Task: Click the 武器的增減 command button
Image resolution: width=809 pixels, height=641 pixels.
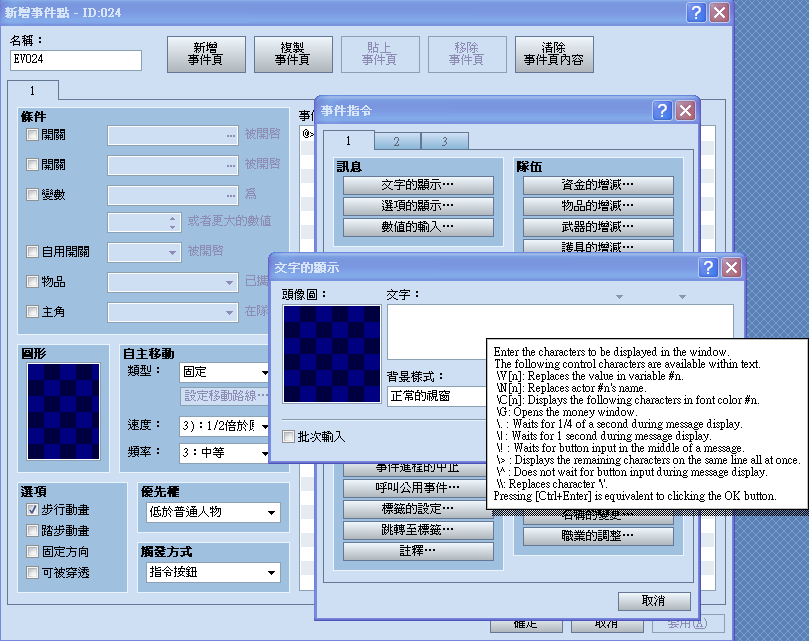Action: (598, 227)
